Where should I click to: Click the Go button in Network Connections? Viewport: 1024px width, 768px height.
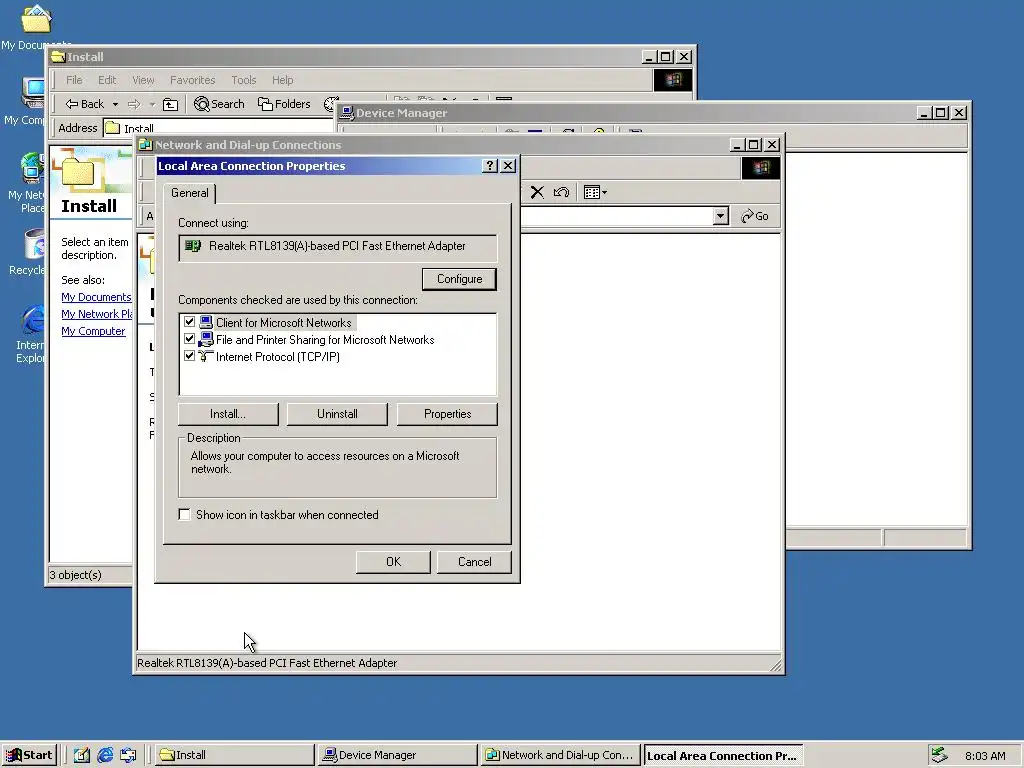coord(755,216)
